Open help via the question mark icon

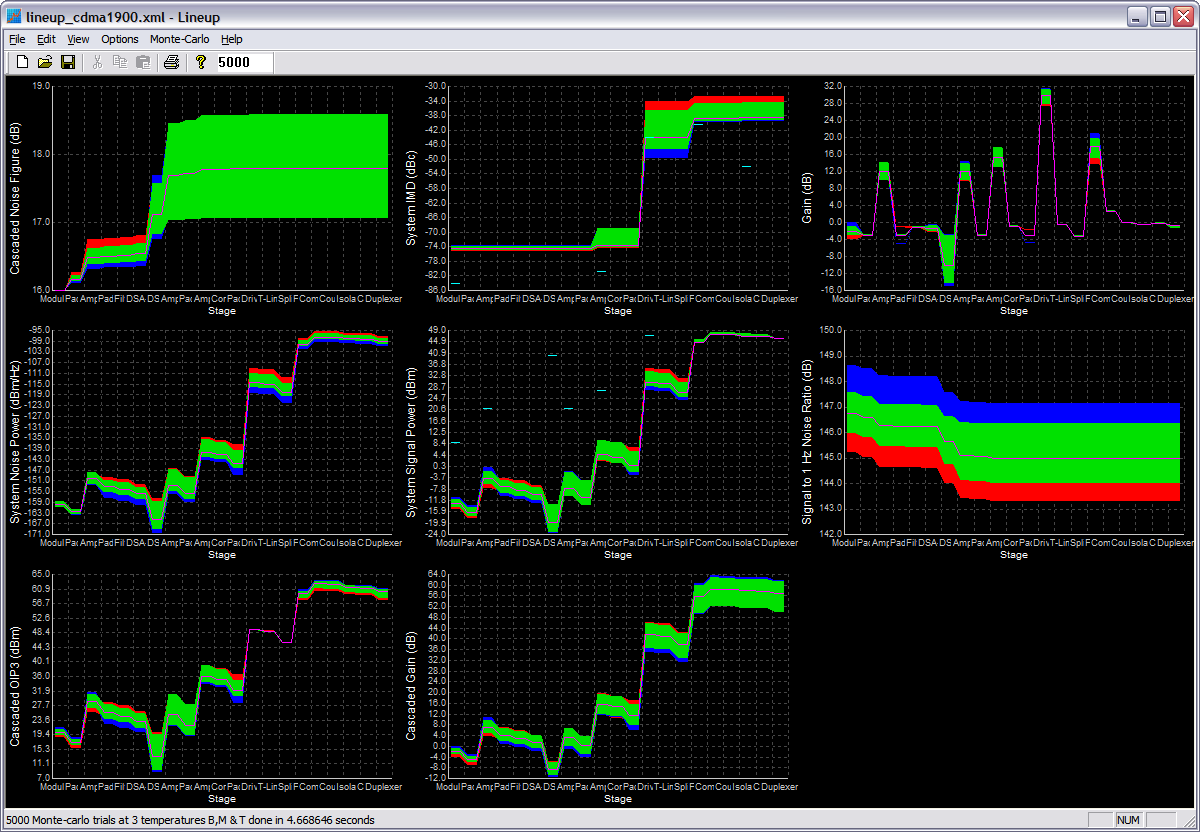tap(200, 63)
